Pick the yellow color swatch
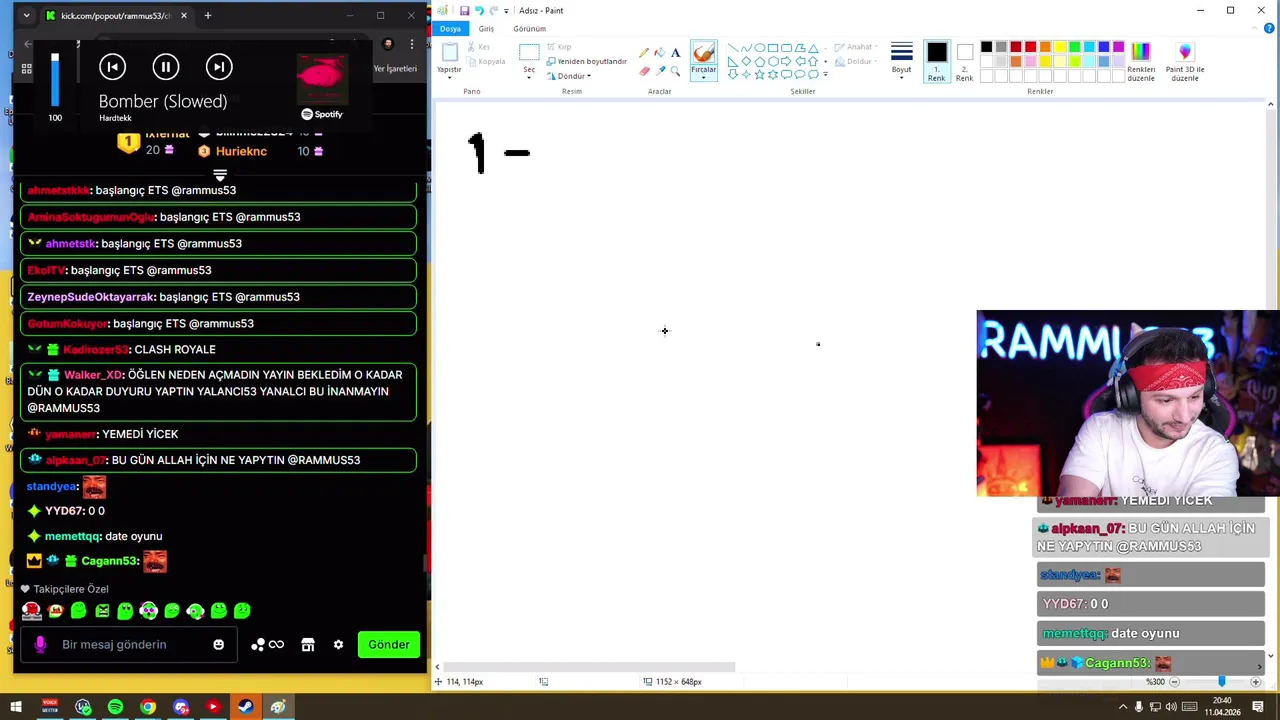1280x720 pixels. click(1060, 47)
